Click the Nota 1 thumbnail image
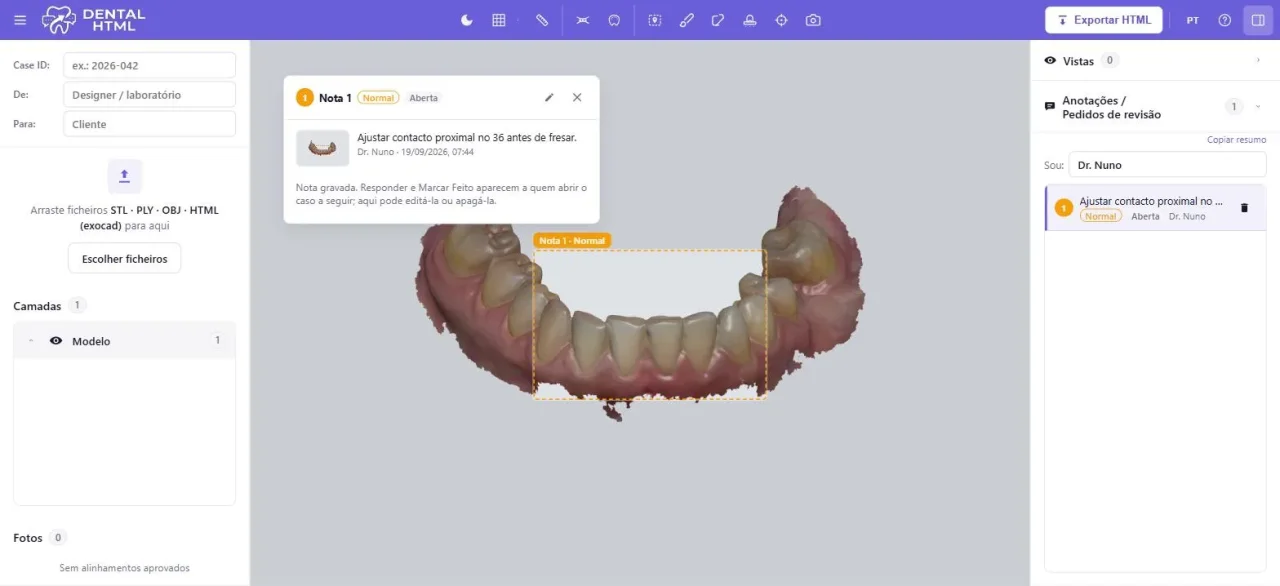1280x586 pixels. (323, 147)
